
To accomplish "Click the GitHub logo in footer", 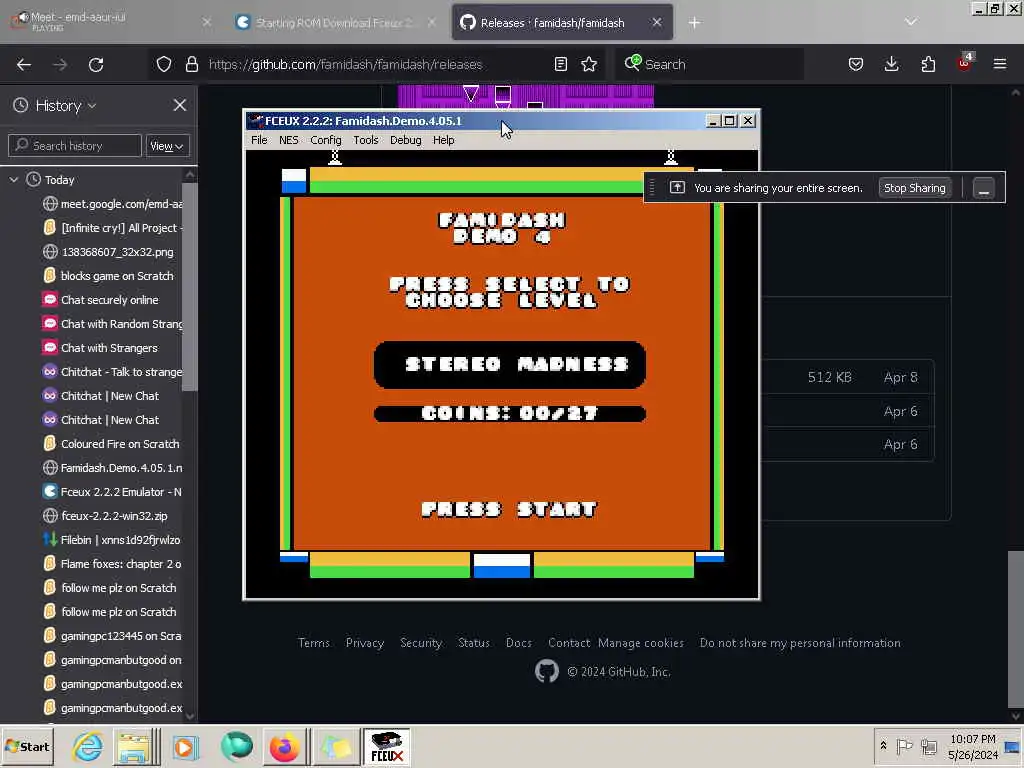I will click(547, 671).
